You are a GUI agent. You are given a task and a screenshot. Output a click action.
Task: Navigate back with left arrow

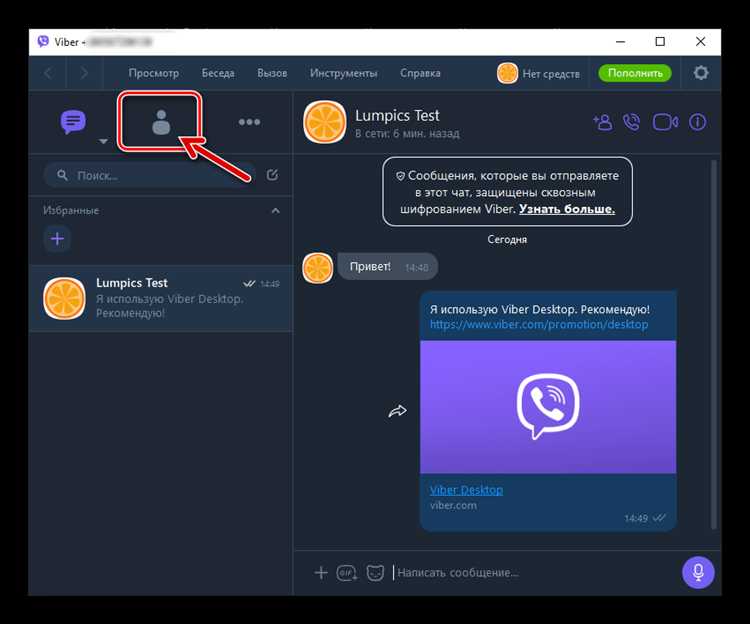click(48, 73)
